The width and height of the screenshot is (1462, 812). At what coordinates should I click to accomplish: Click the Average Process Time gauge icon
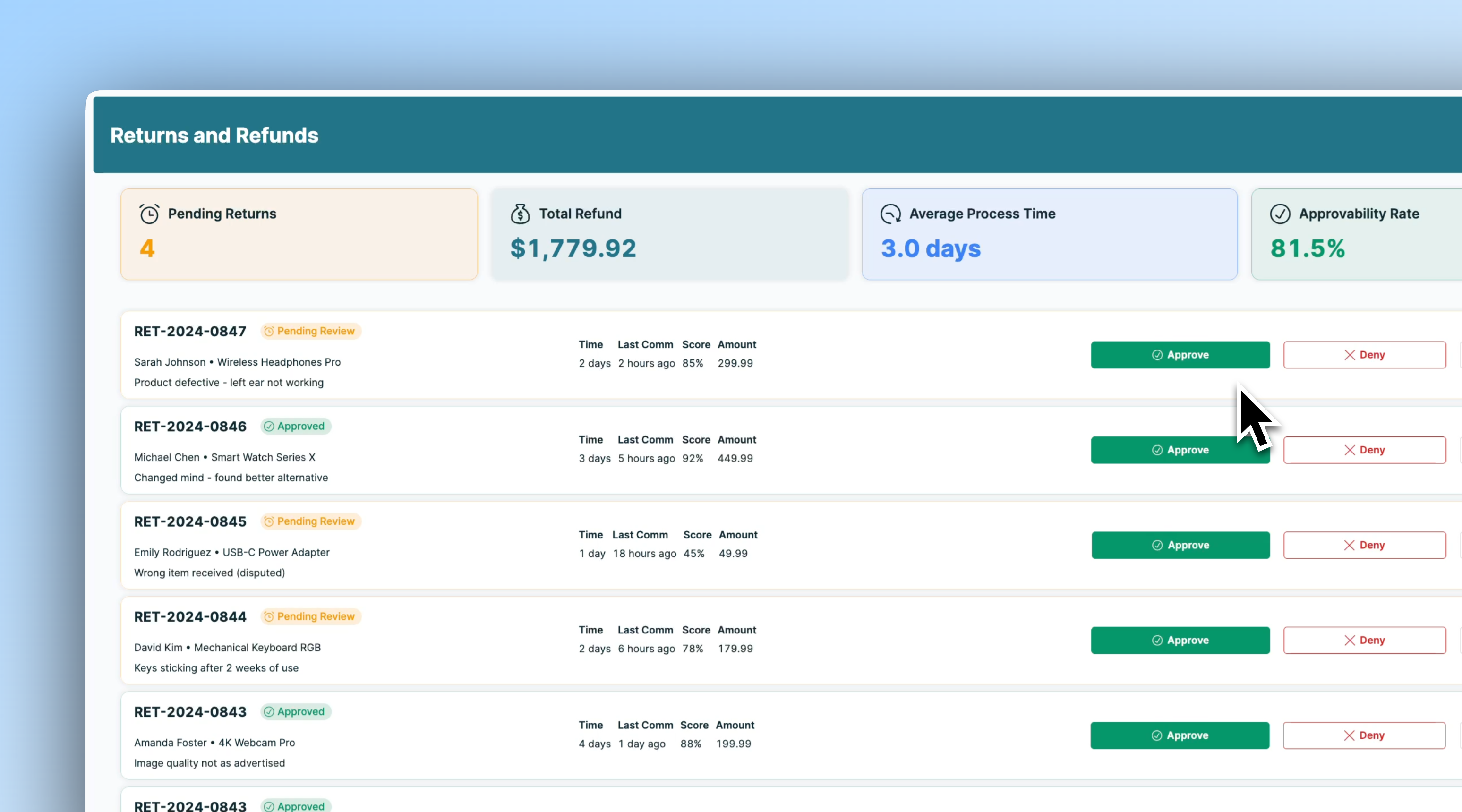(x=890, y=214)
